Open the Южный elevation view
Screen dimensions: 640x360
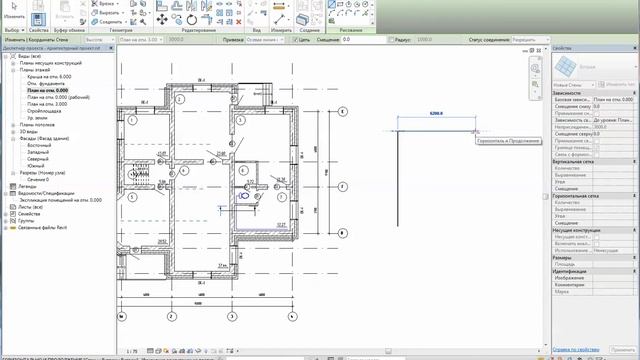pos(36,166)
